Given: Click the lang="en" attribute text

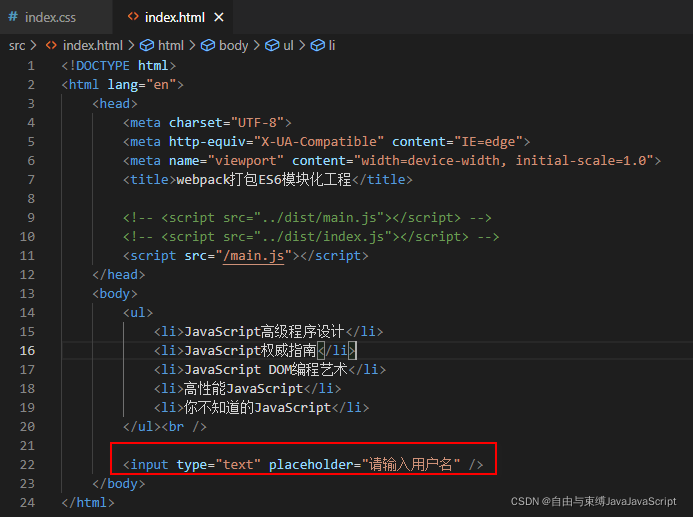Looking at the screenshot, I should 142,84.
